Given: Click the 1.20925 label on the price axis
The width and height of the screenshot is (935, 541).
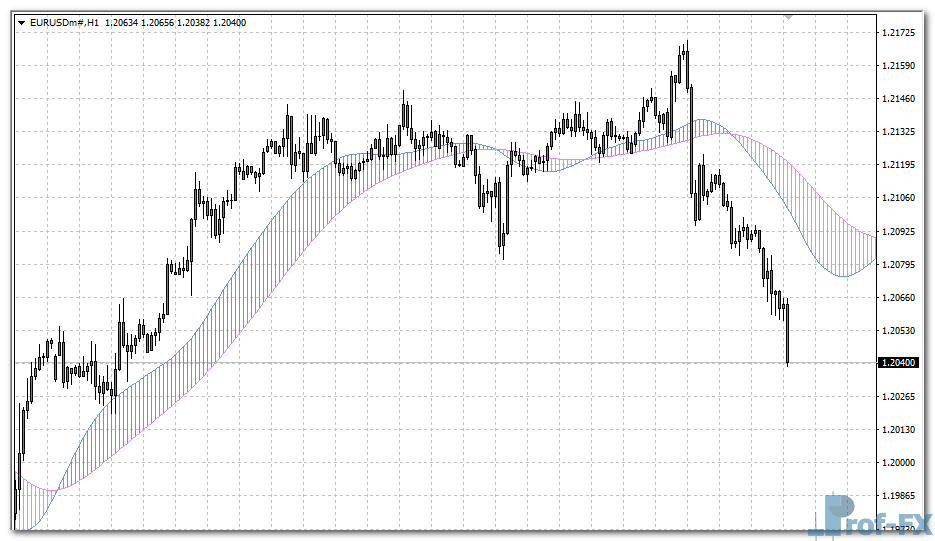Looking at the screenshot, I should pyautogui.click(x=902, y=231).
